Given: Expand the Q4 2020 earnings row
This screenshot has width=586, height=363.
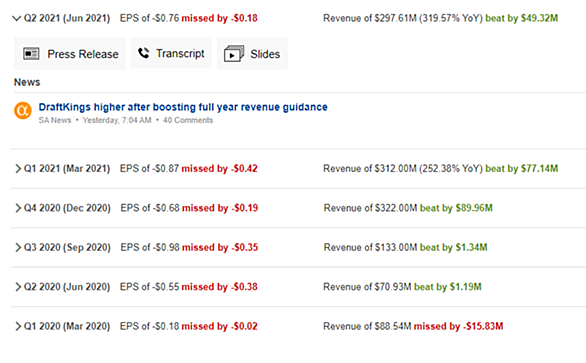Looking at the screenshot, I should (18, 208).
